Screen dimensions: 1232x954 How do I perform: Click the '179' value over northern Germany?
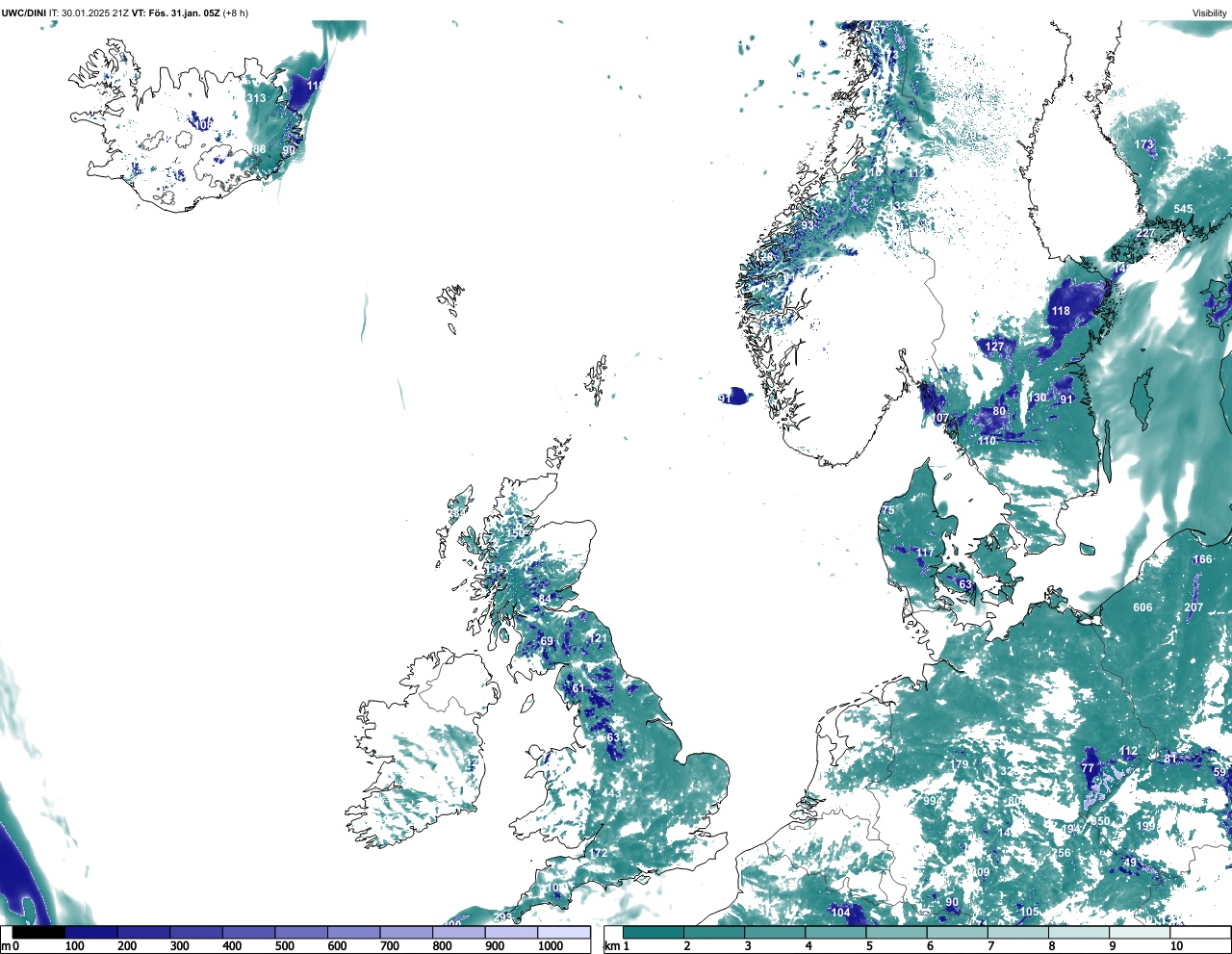960,765
